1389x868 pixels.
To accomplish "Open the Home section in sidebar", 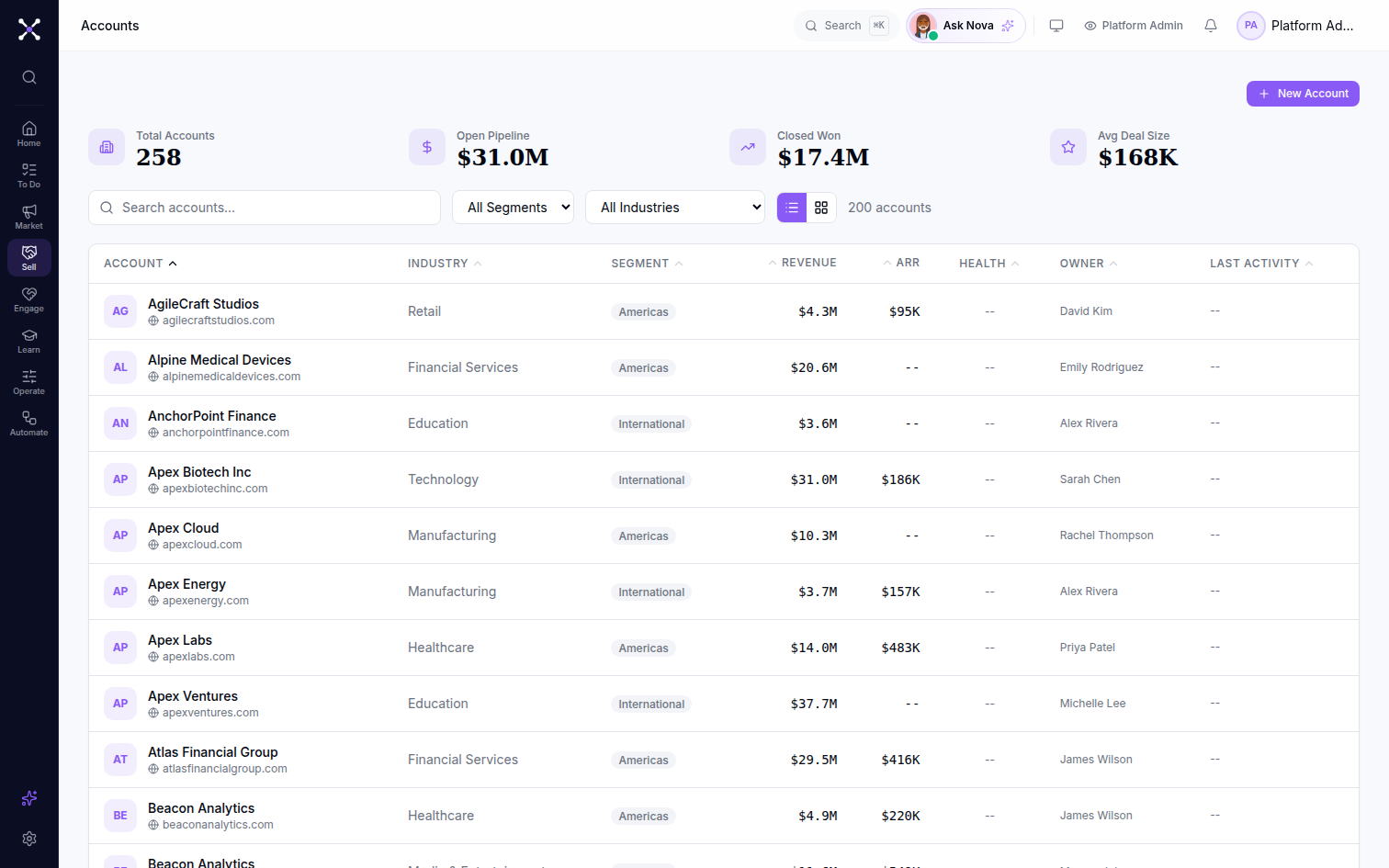I will point(29,134).
